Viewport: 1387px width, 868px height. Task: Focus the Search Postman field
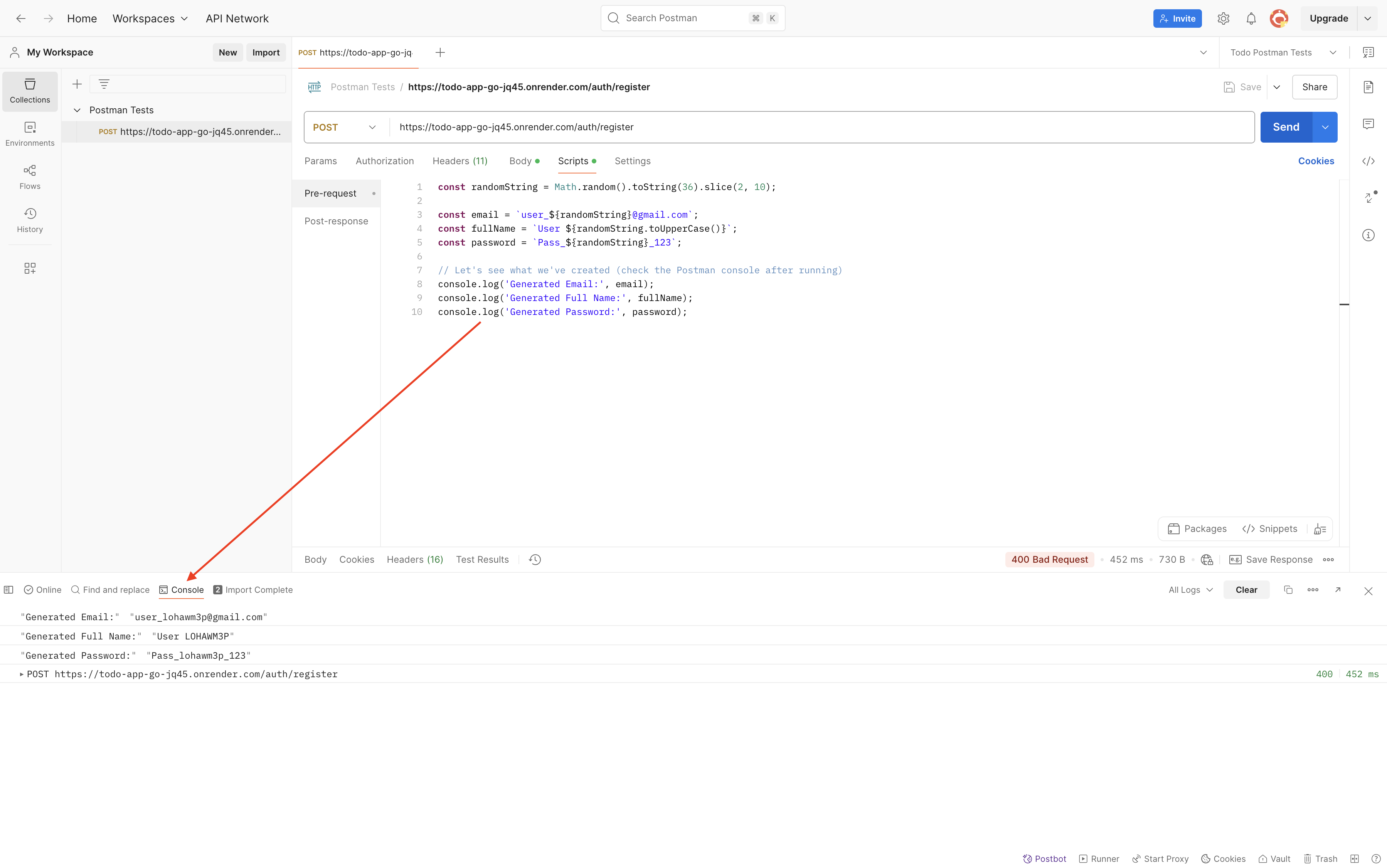pos(692,19)
